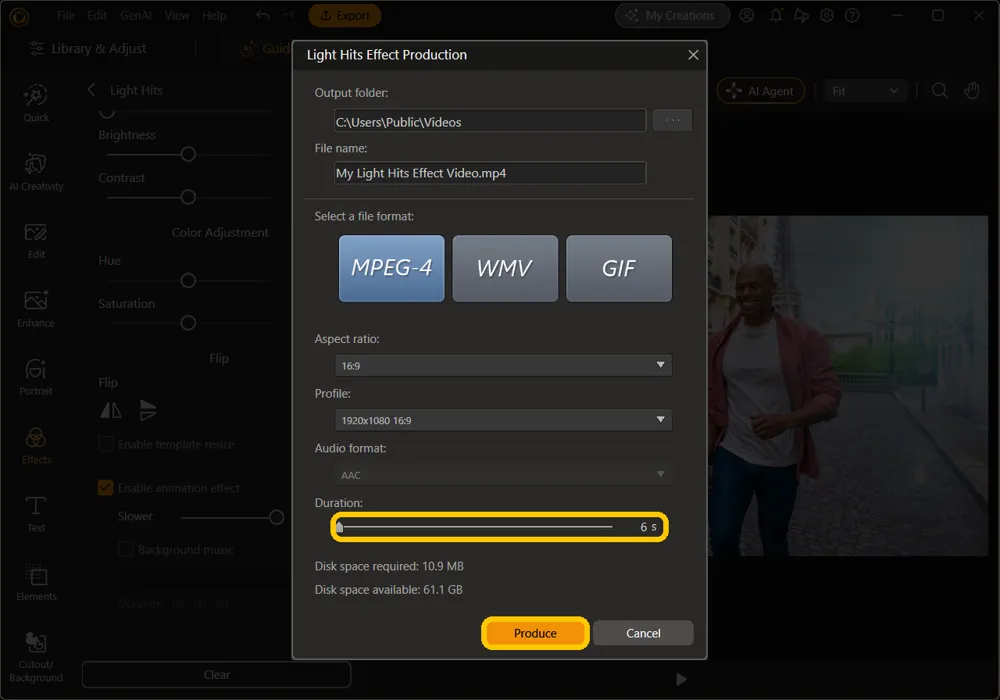Open the Help menu

click(214, 15)
